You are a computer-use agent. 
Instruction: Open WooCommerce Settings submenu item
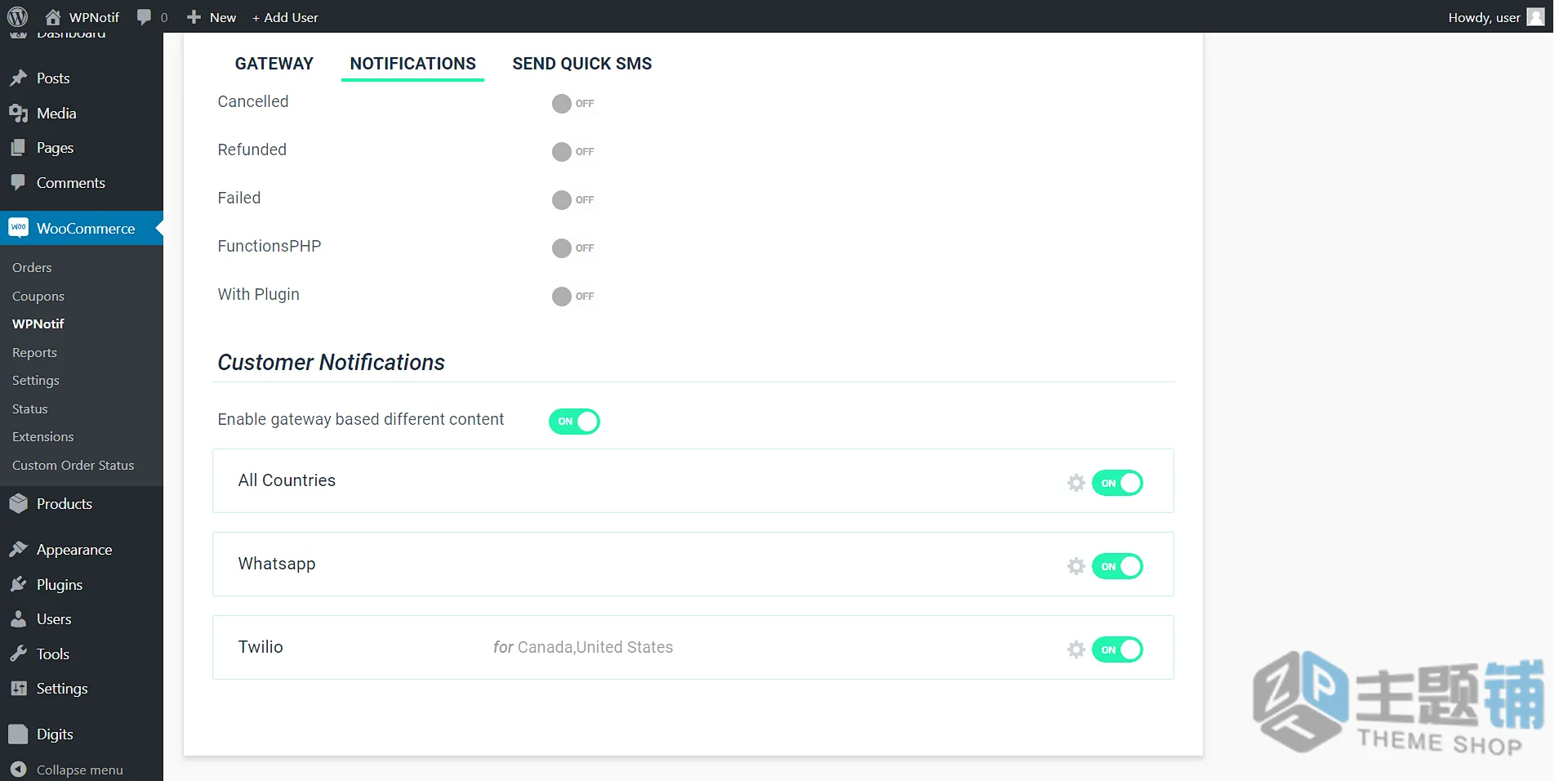36,380
